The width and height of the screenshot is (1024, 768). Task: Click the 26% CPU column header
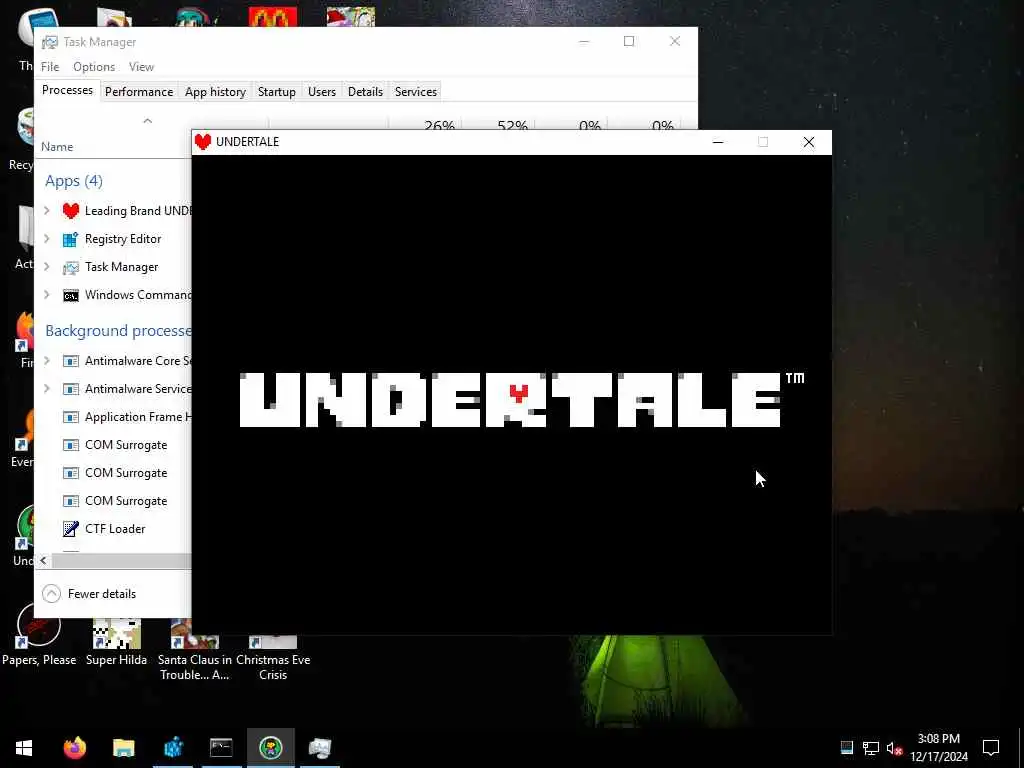click(x=439, y=125)
